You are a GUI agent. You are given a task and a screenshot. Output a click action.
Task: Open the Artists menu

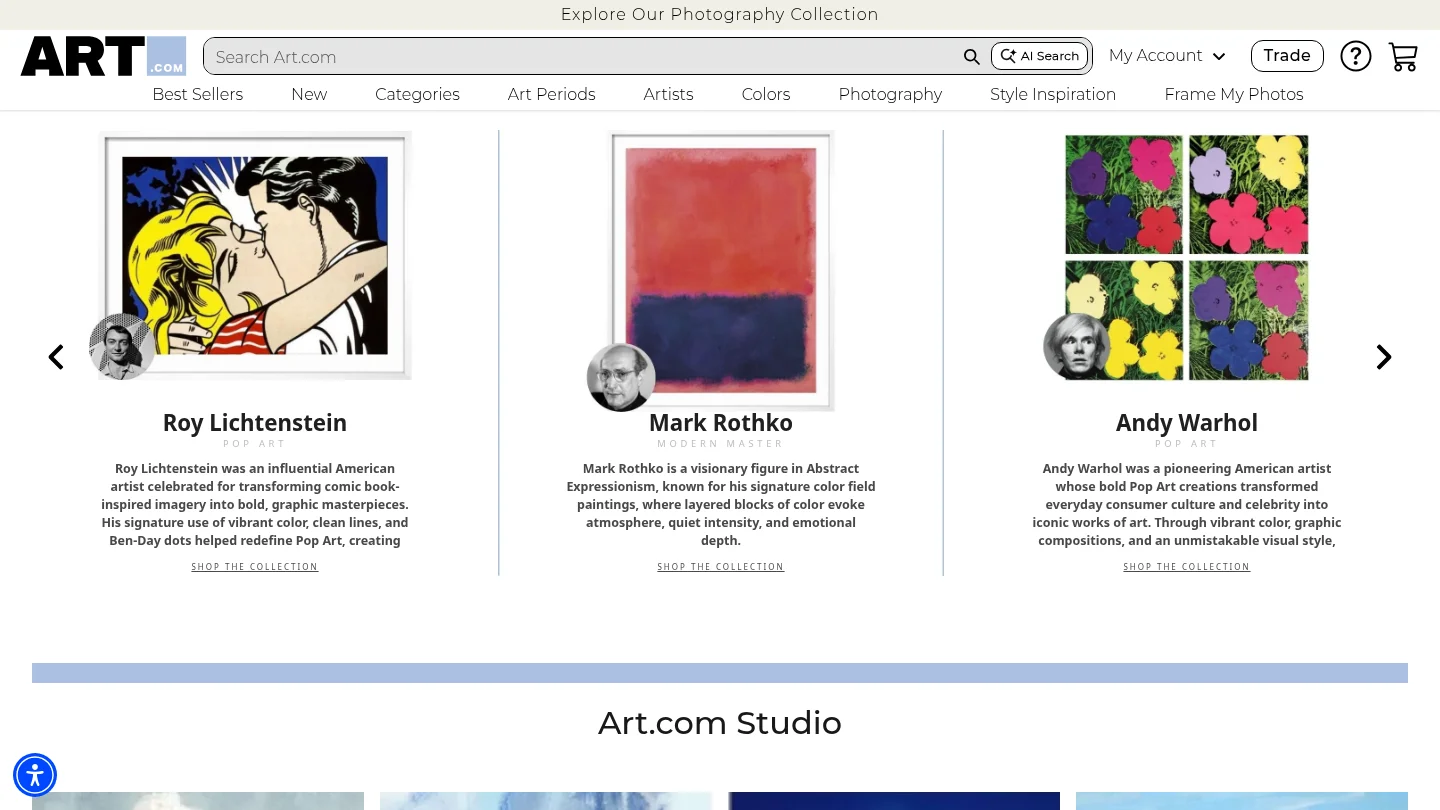click(x=668, y=94)
